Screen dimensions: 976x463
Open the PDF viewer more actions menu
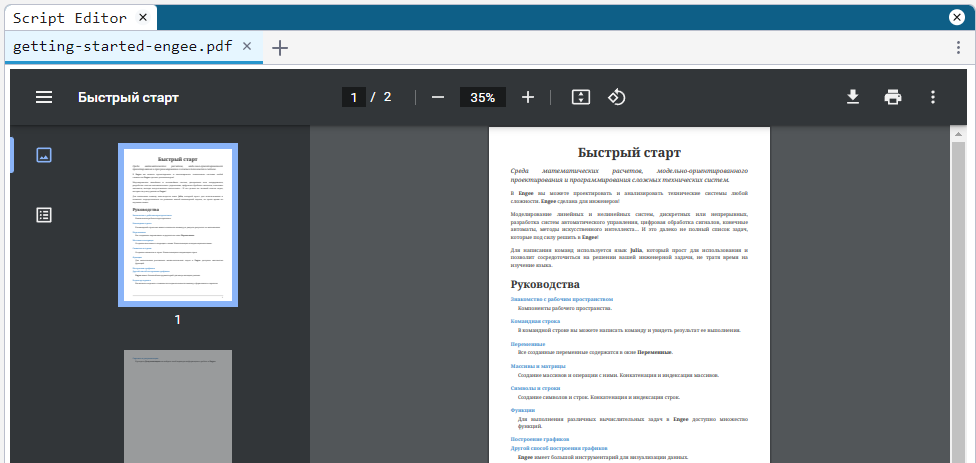932,97
